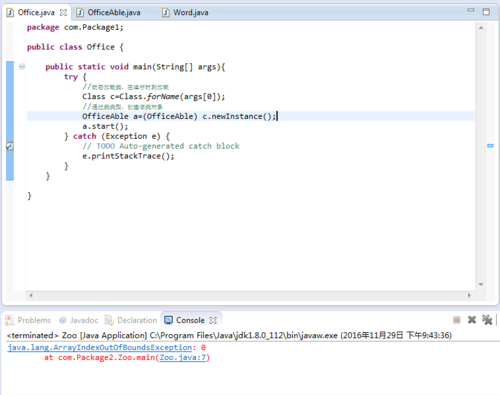
Task: Open the Zoo.java:7 stack trace link
Action: tap(183, 358)
